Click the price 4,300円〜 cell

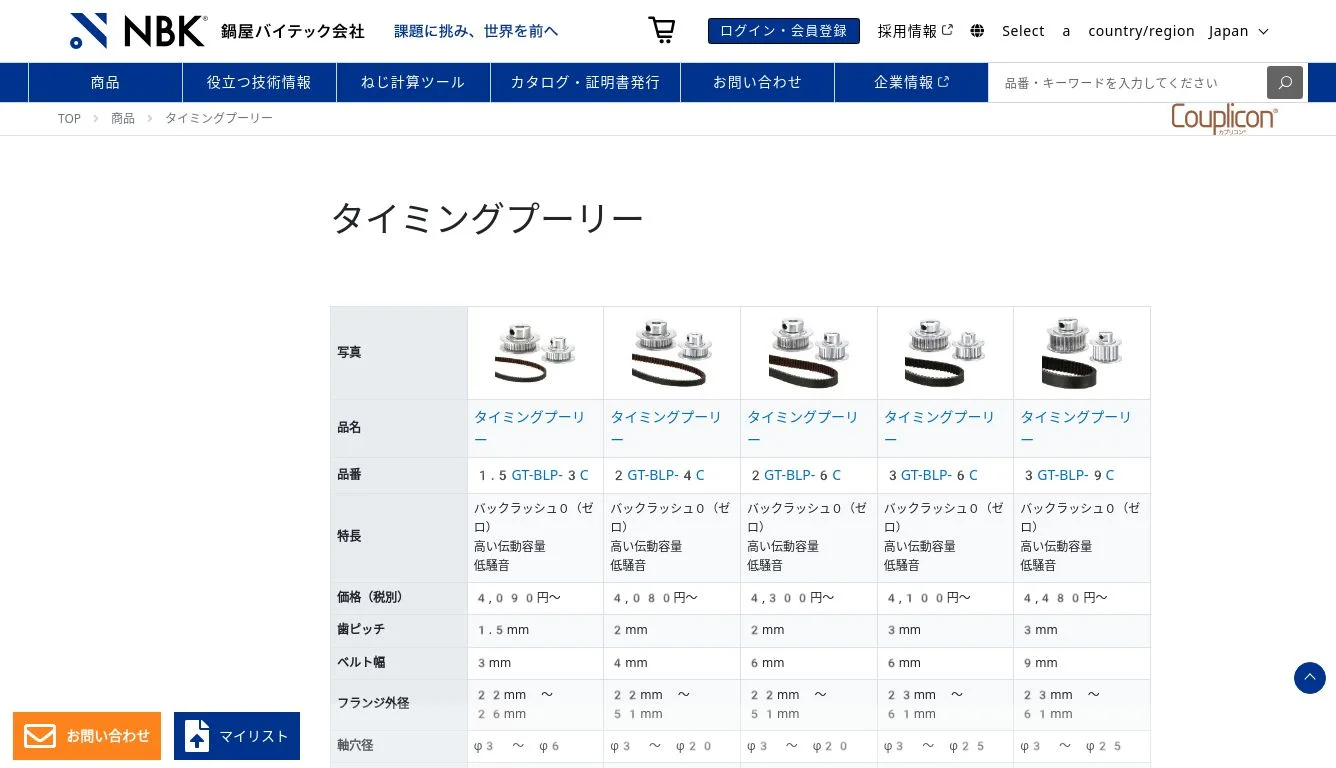pos(809,598)
